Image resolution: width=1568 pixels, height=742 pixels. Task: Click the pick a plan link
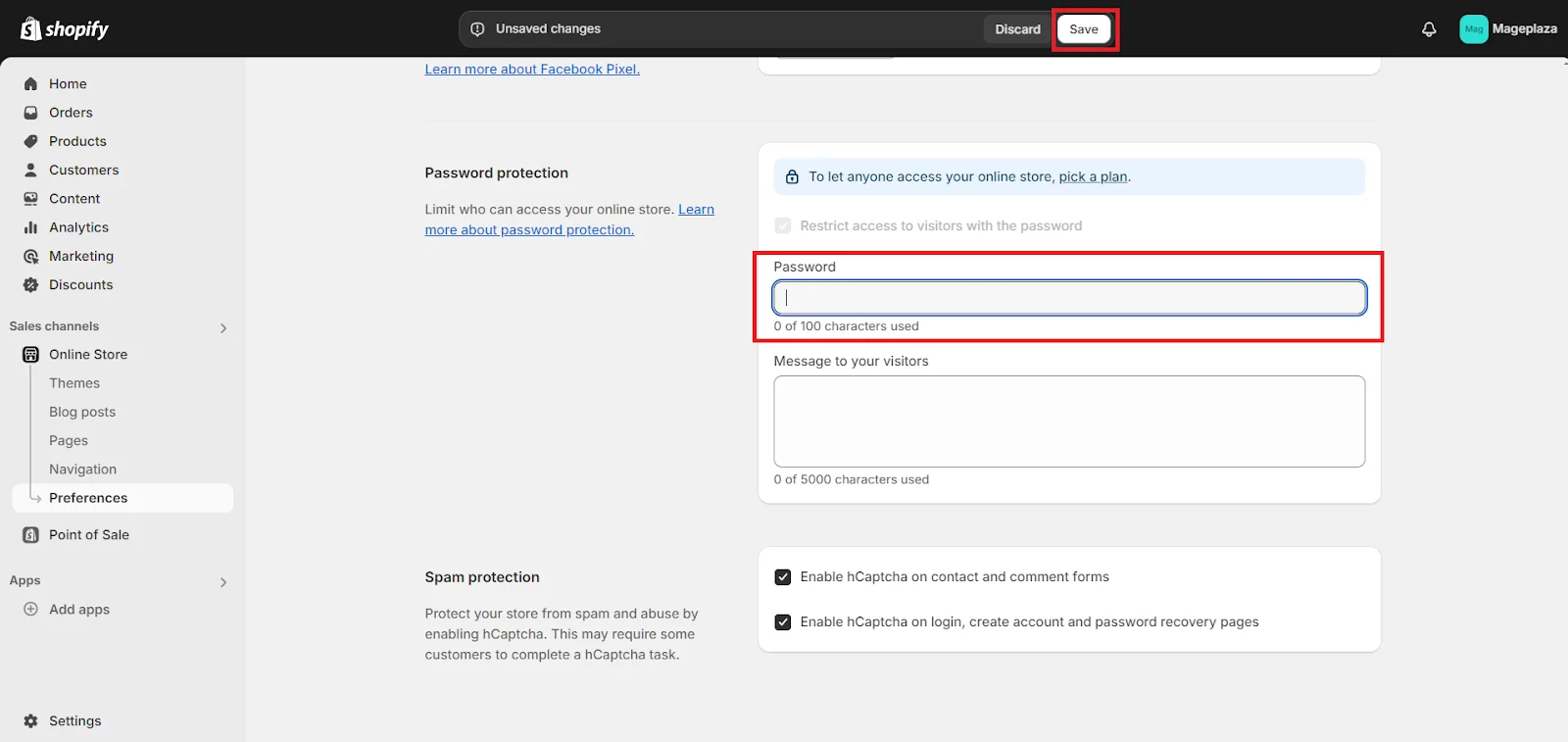[x=1093, y=177]
